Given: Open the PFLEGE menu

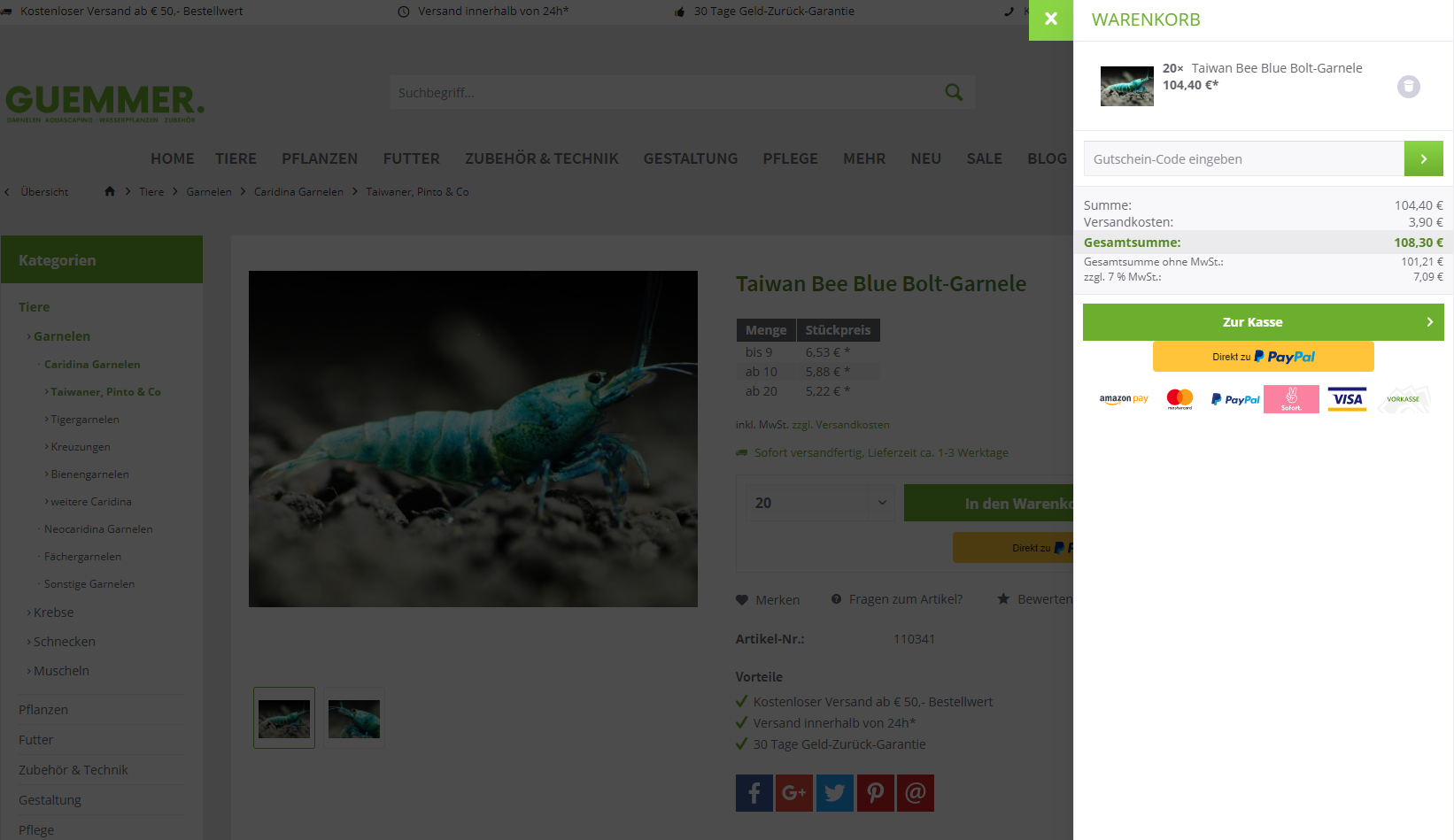Looking at the screenshot, I should click(x=791, y=158).
